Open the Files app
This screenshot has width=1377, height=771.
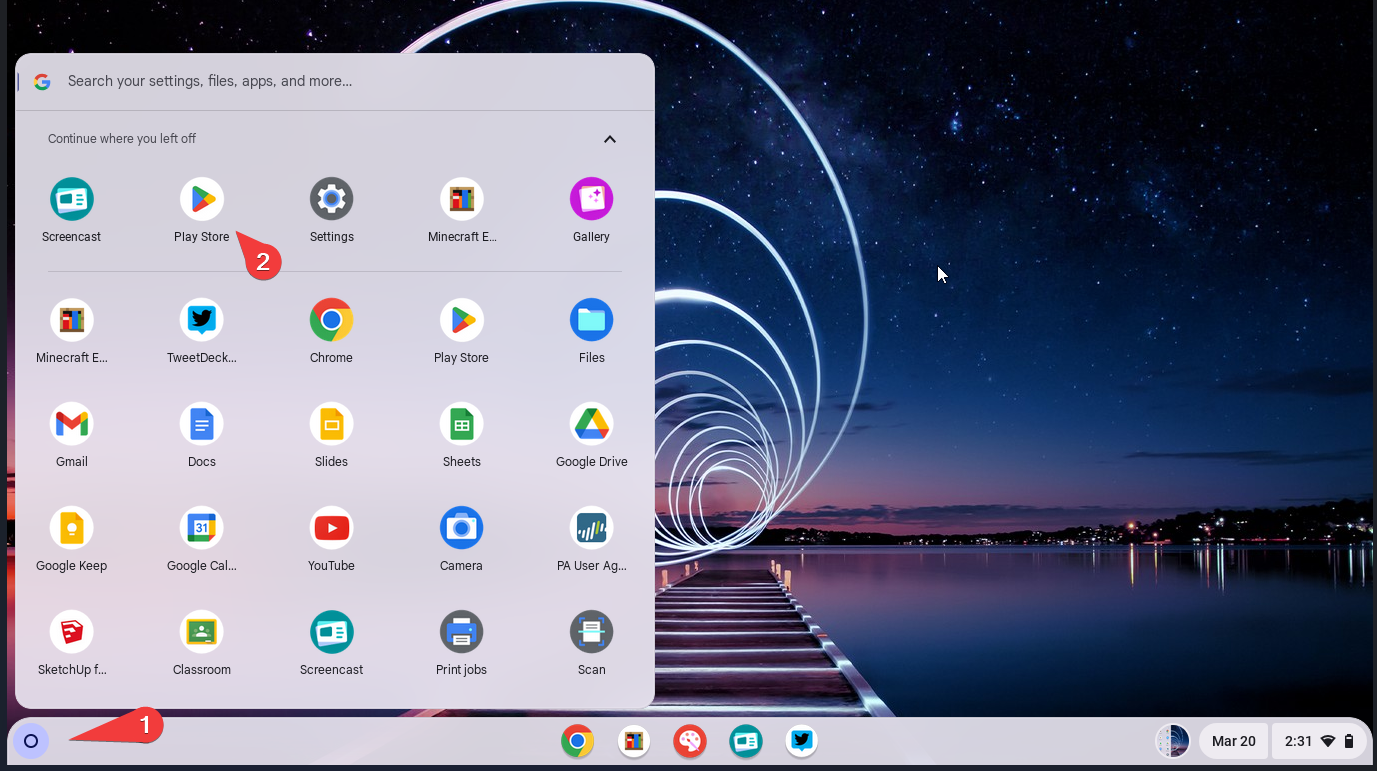[591, 318]
